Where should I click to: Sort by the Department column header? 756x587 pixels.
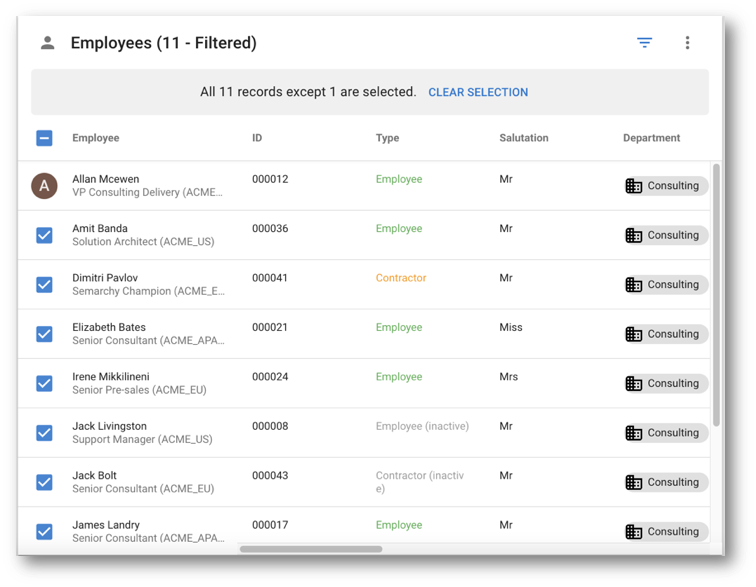(651, 138)
